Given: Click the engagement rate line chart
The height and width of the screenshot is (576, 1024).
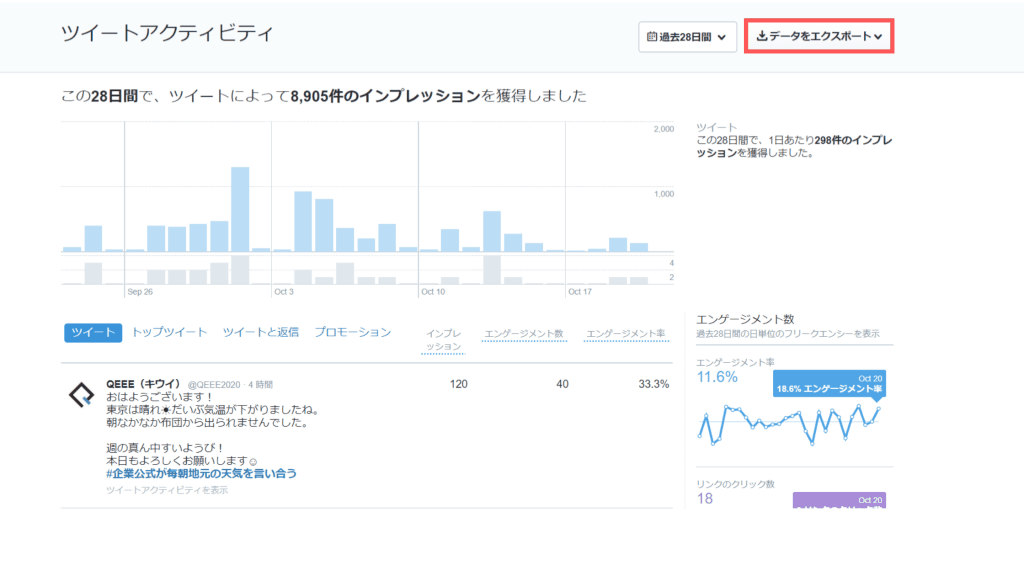Looking at the screenshot, I should point(790,424).
